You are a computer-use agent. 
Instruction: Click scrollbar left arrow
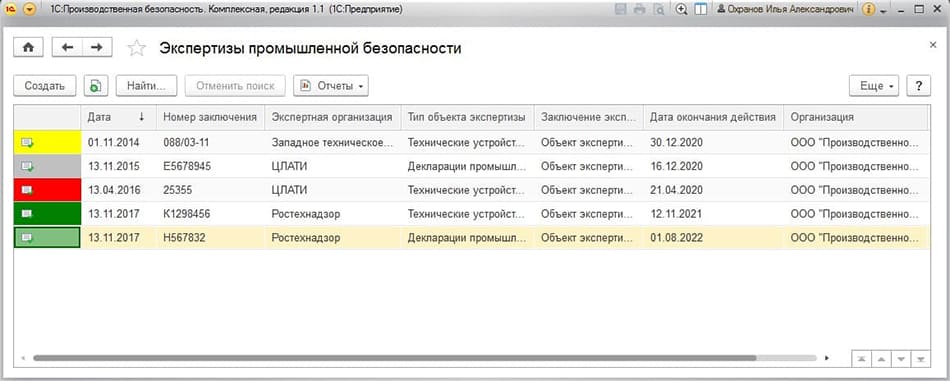[x=23, y=358]
